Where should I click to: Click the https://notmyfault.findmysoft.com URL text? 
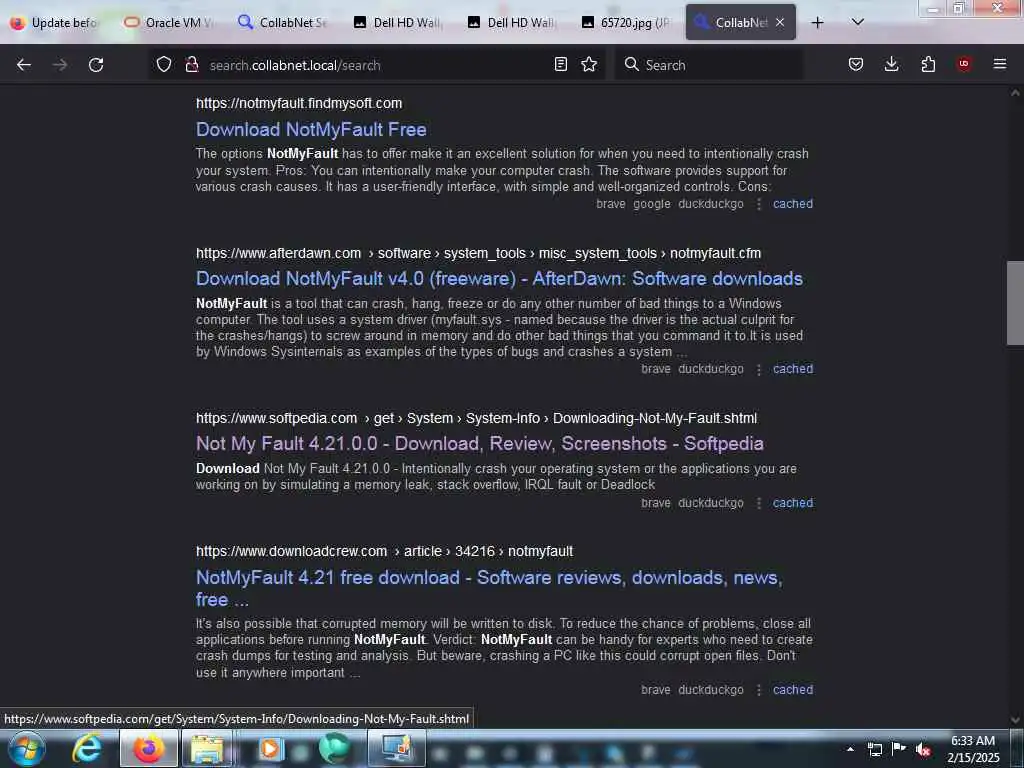pos(299,103)
